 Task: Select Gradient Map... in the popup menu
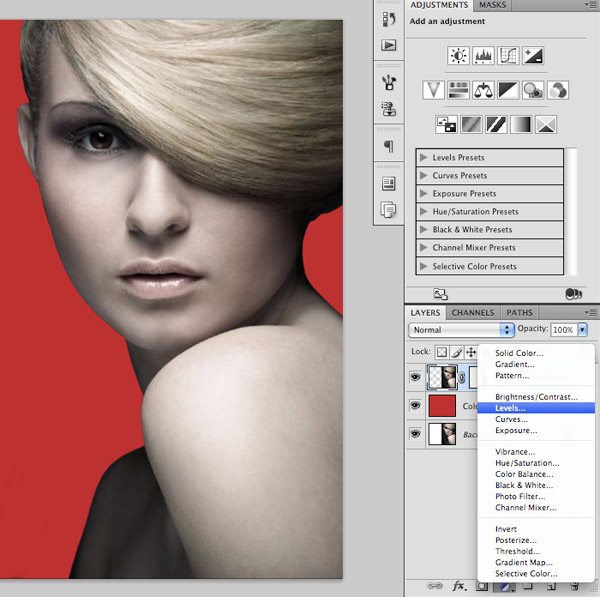pos(525,563)
